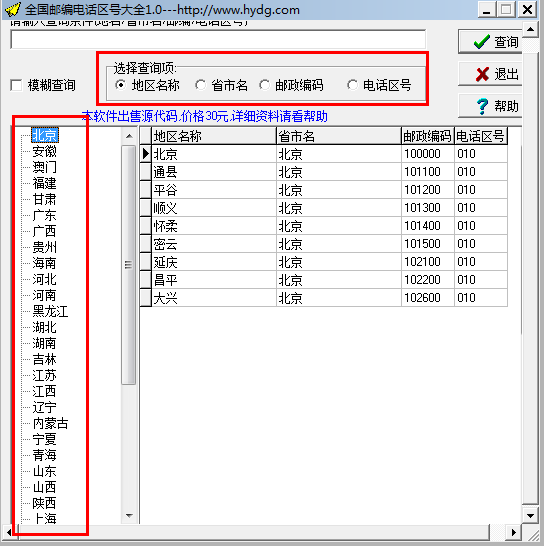Image resolution: width=544 pixels, height=546 pixels.
Task: Select 北京 in the province tree
Action: [45, 135]
